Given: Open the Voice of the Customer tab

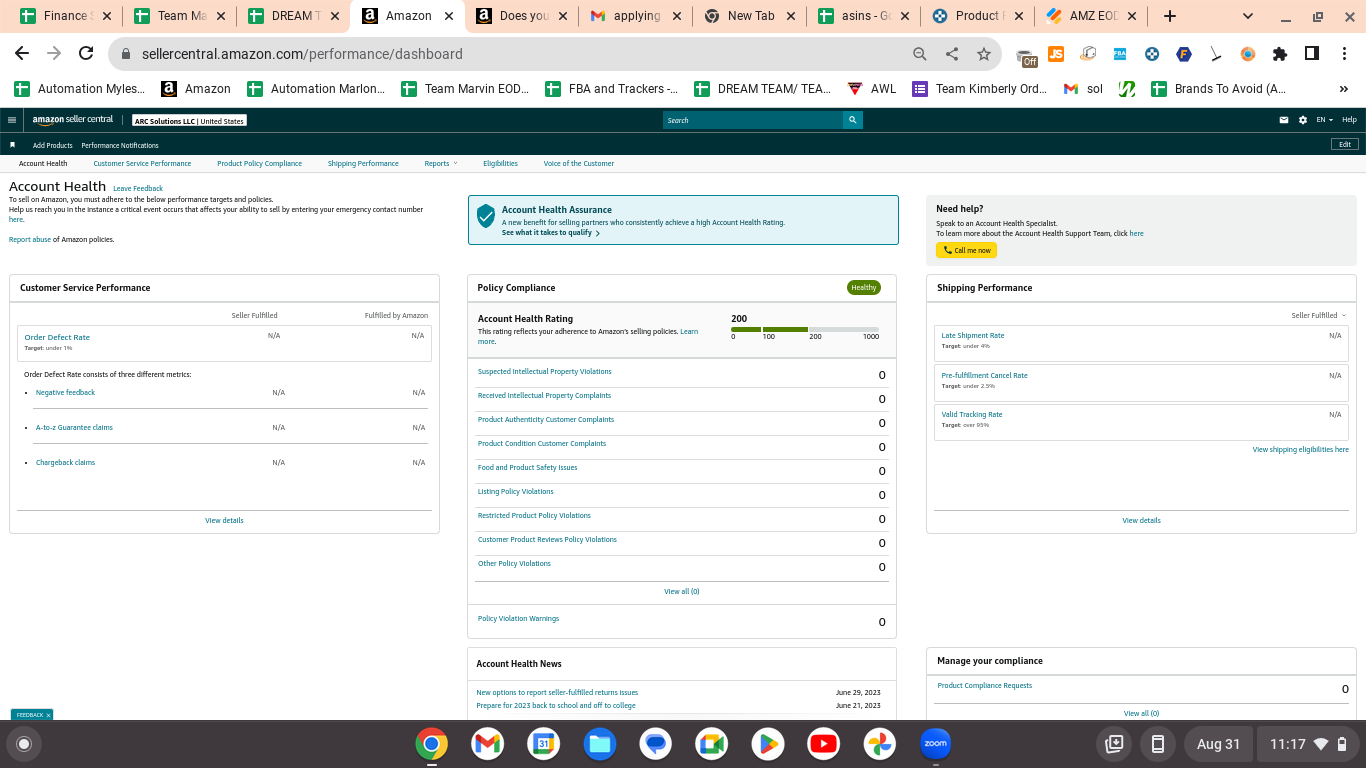Looking at the screenshot, I should point(579,163).
